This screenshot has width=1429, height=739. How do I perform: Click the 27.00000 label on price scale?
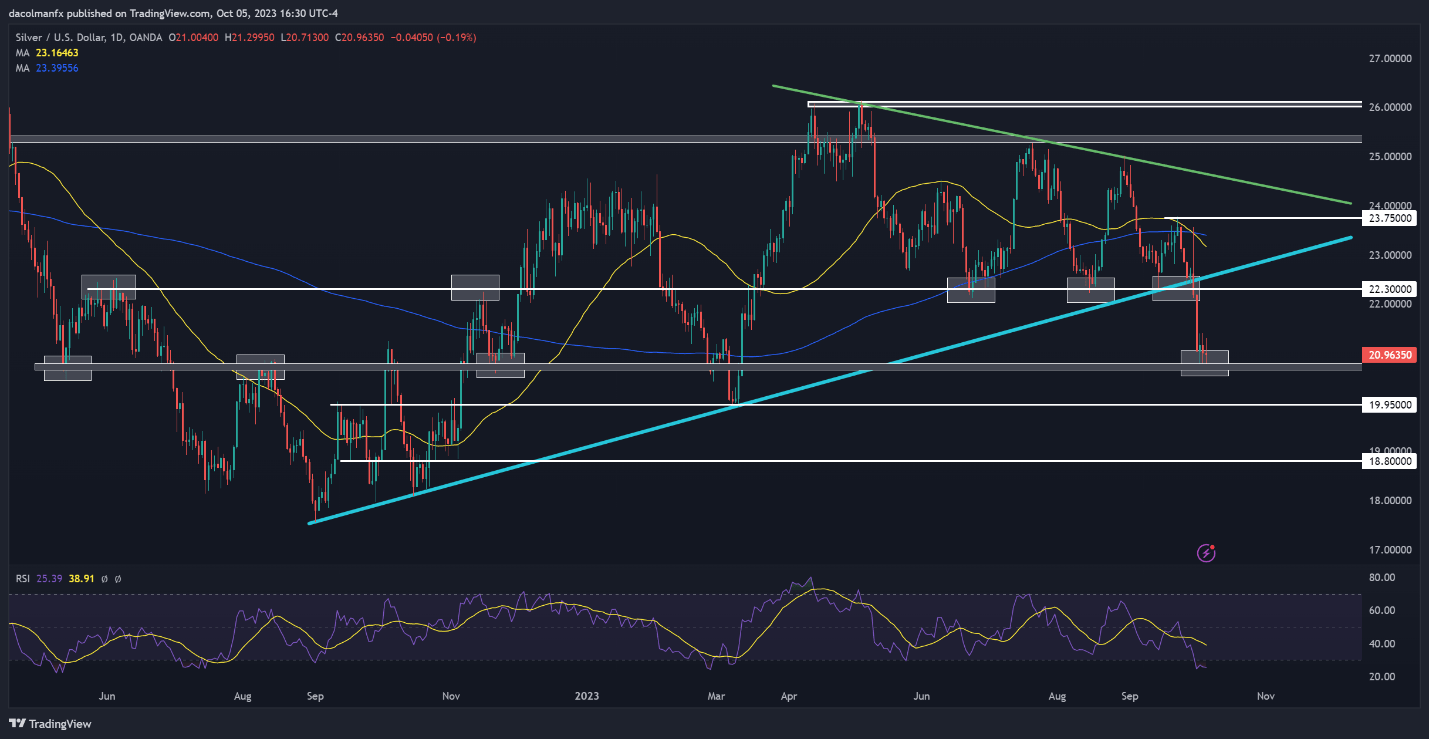coord(1389,59)
